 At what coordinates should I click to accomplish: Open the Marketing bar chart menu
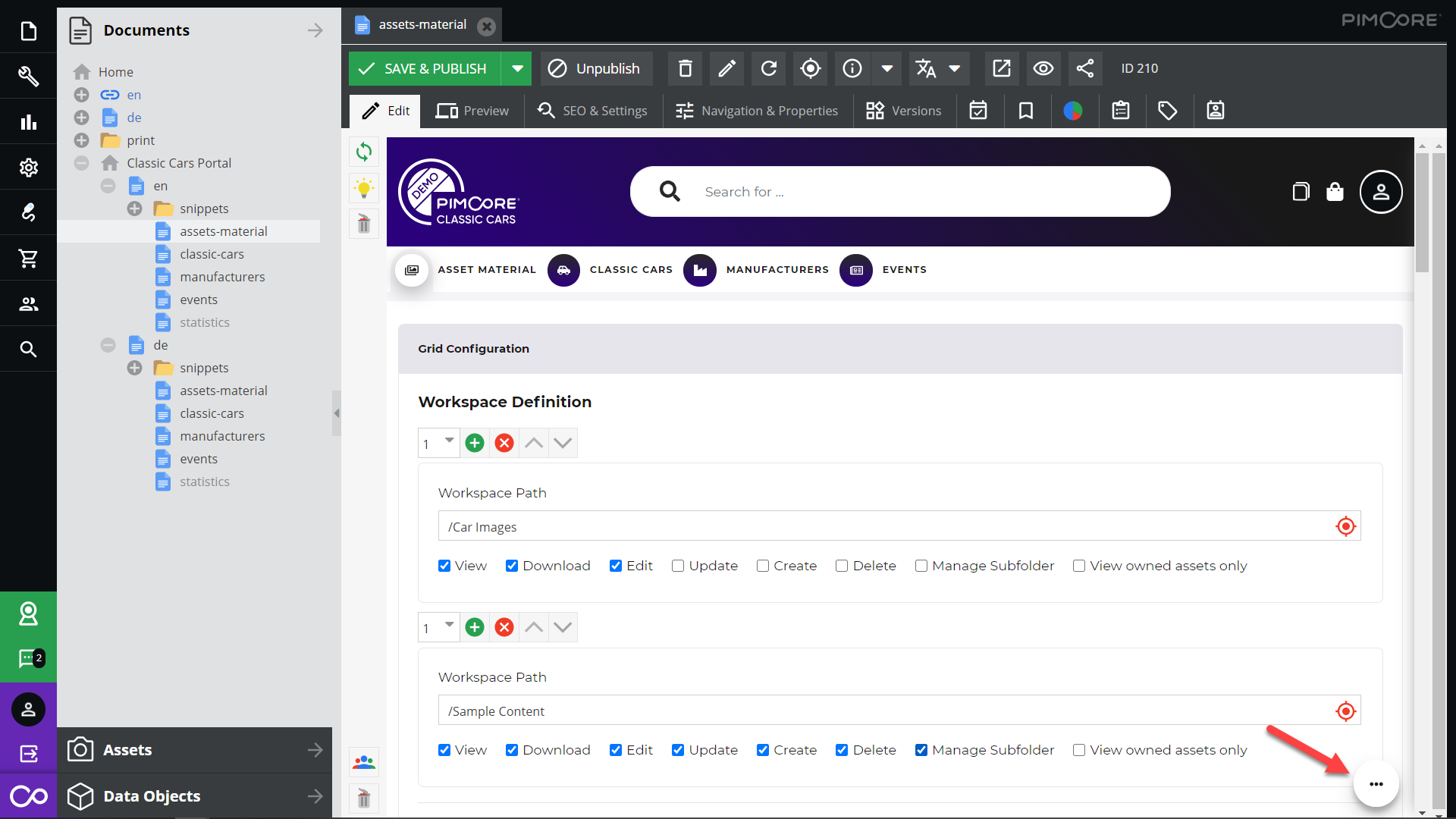[28, 121]
